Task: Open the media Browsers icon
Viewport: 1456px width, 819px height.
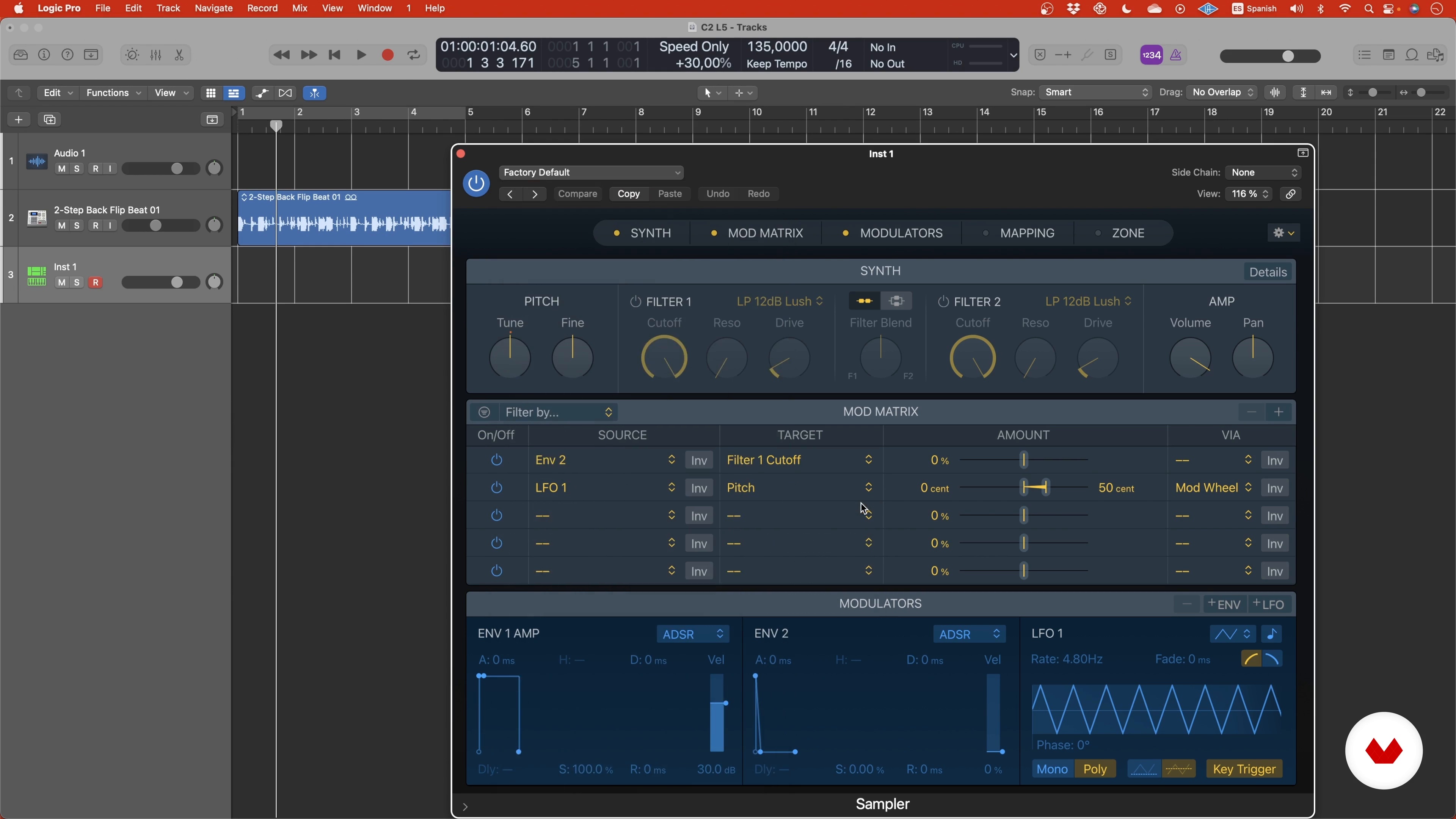Action: tap(1436, 55)
